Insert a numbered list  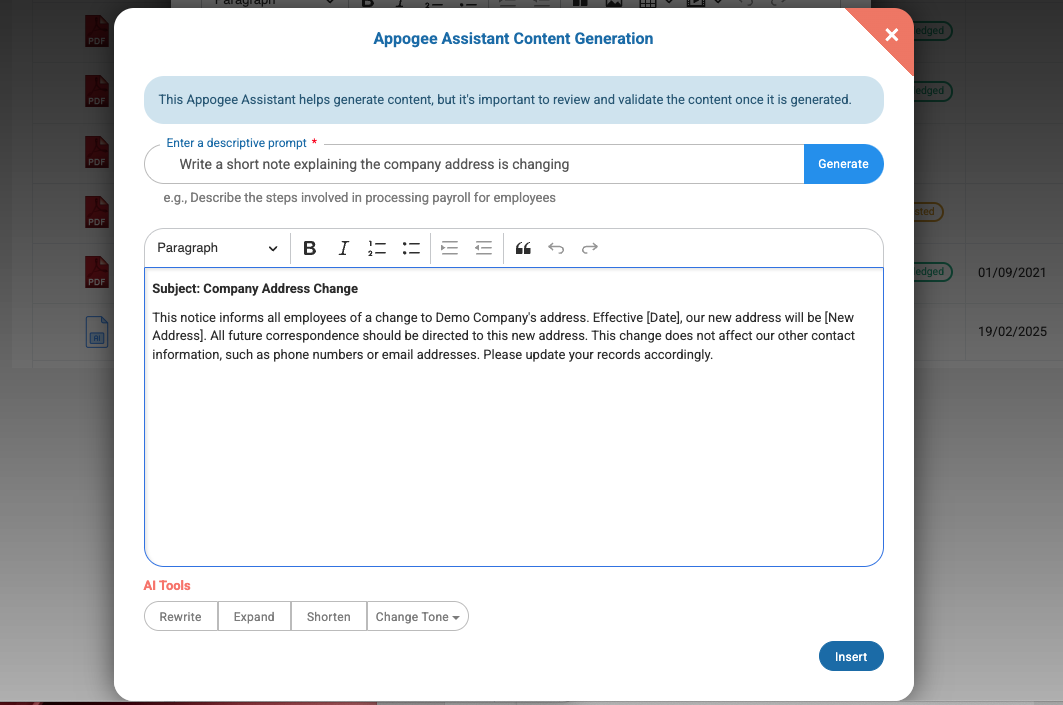377,248
